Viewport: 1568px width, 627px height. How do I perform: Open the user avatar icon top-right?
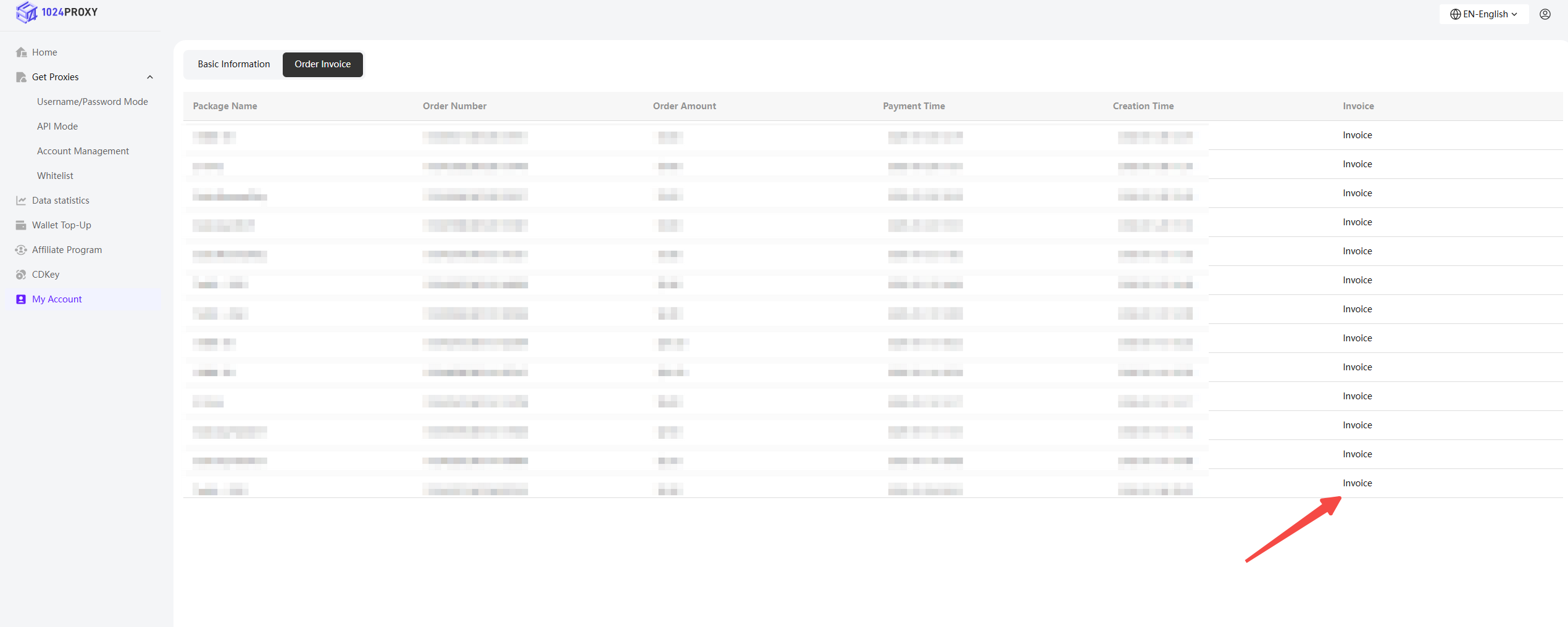[1545, 14]
